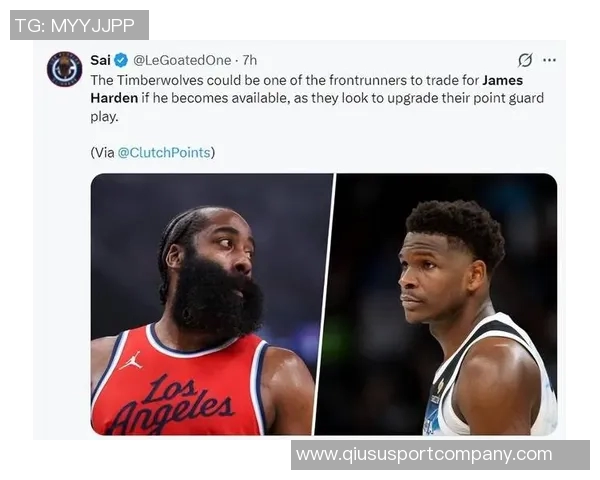The width and height of the screenshot is (600, 480).
Task: Open the left photo with red Clippers jersey
Action: coord(210,304)
